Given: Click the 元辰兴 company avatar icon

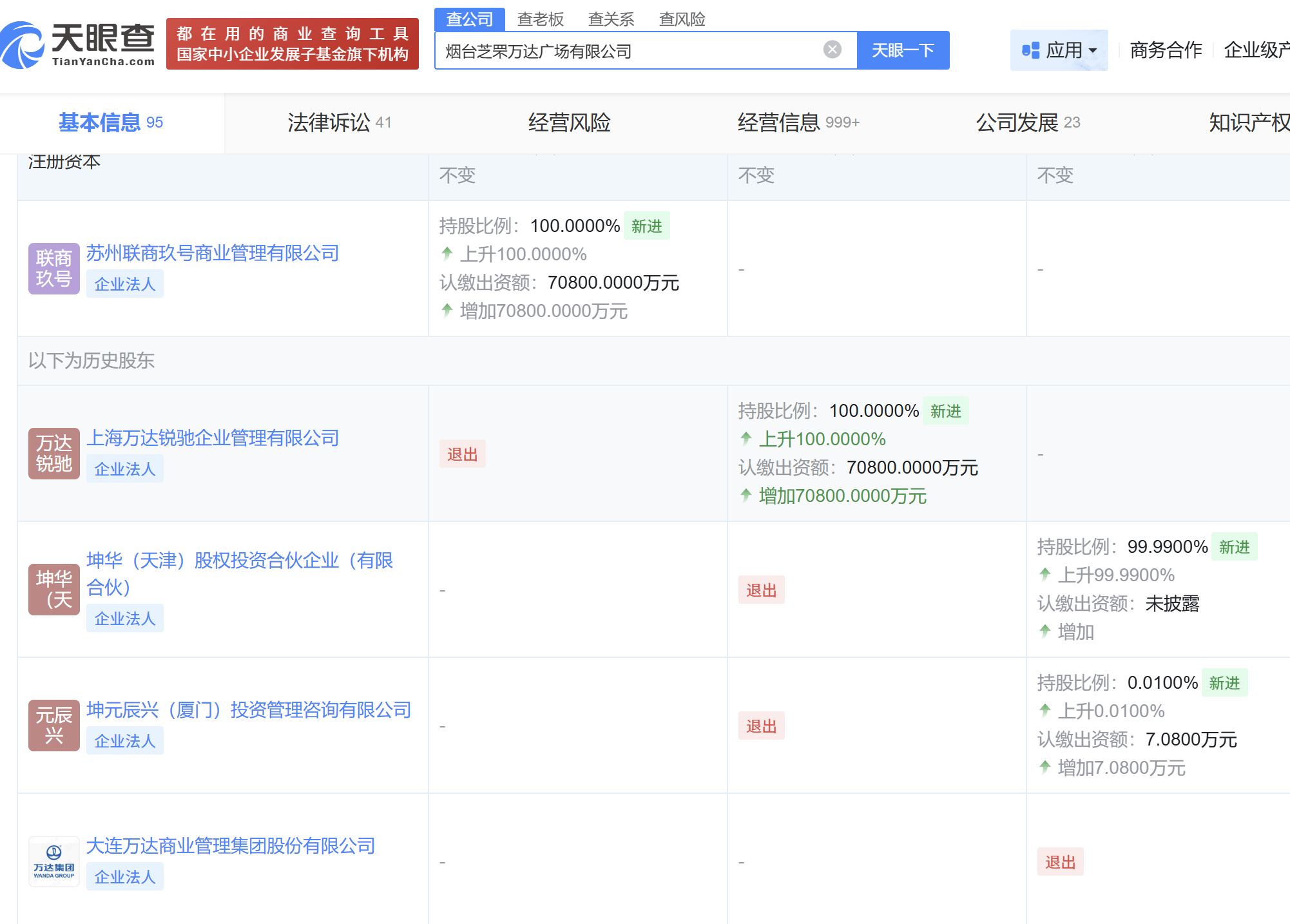Looking at the screenshot, I should point(53,725).
